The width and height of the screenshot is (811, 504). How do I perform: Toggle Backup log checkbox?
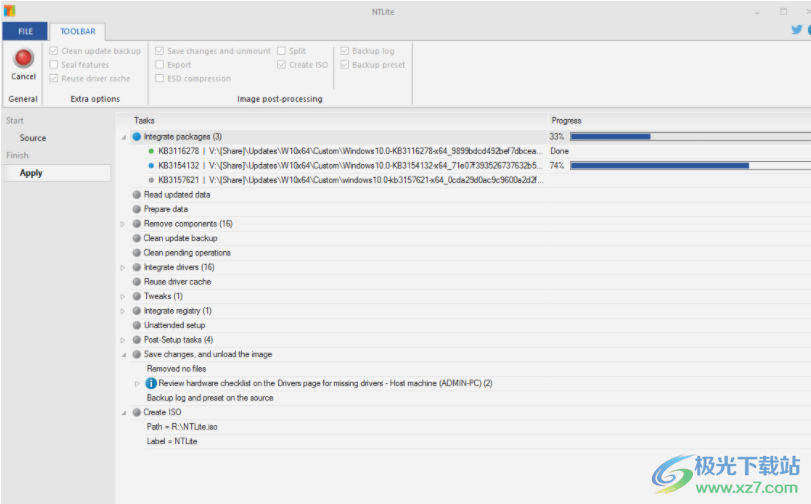tap(344, 51)
